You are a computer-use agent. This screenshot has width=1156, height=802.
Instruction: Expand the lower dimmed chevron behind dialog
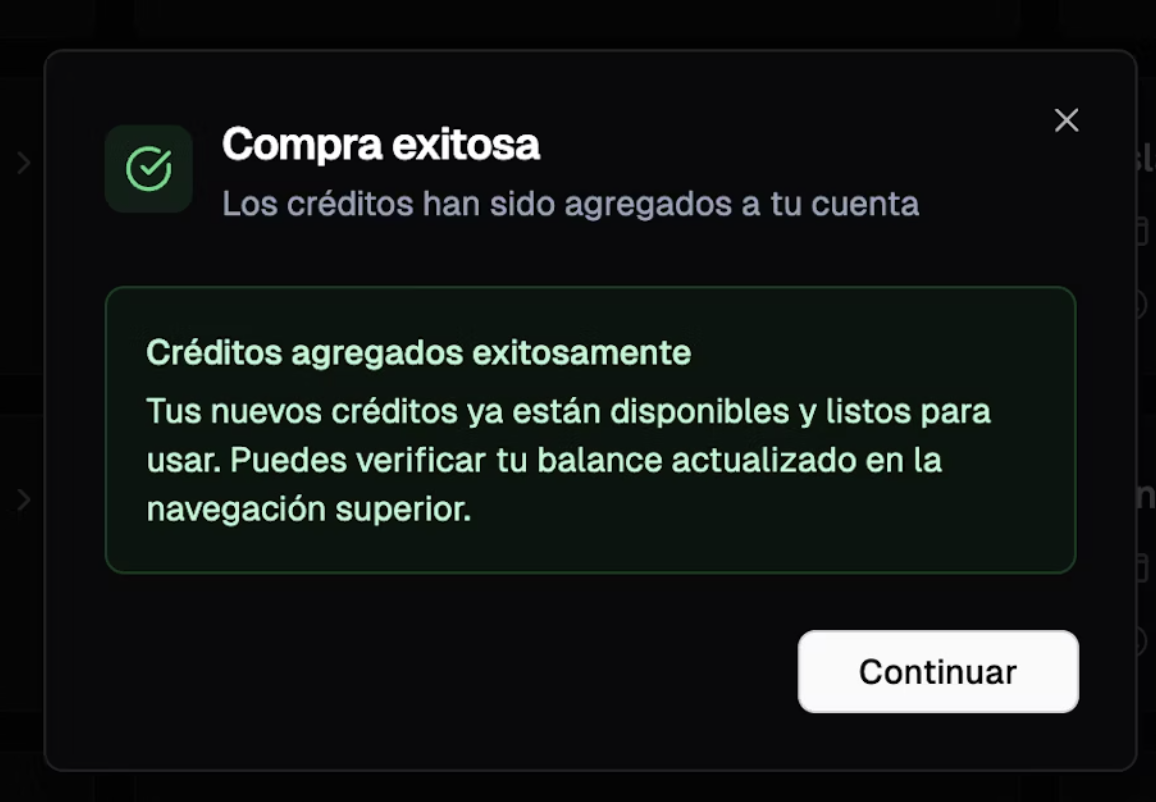click(x=24, y=500)
